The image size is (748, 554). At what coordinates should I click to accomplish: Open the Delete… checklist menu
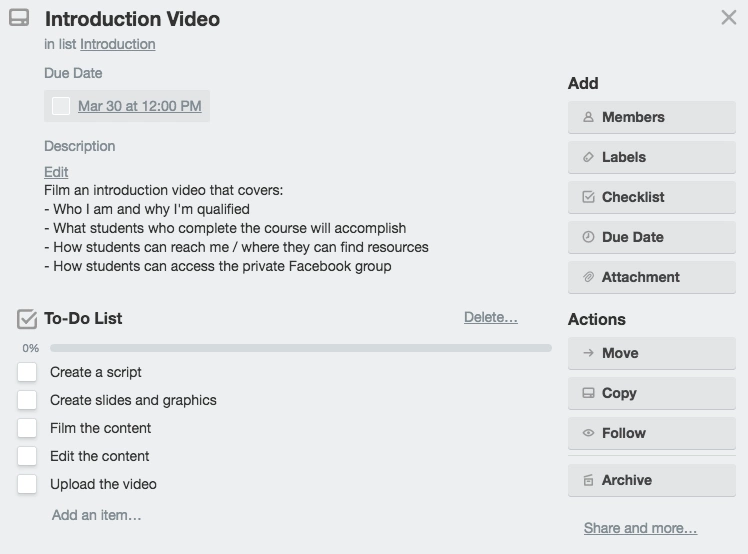coord(490,318)
